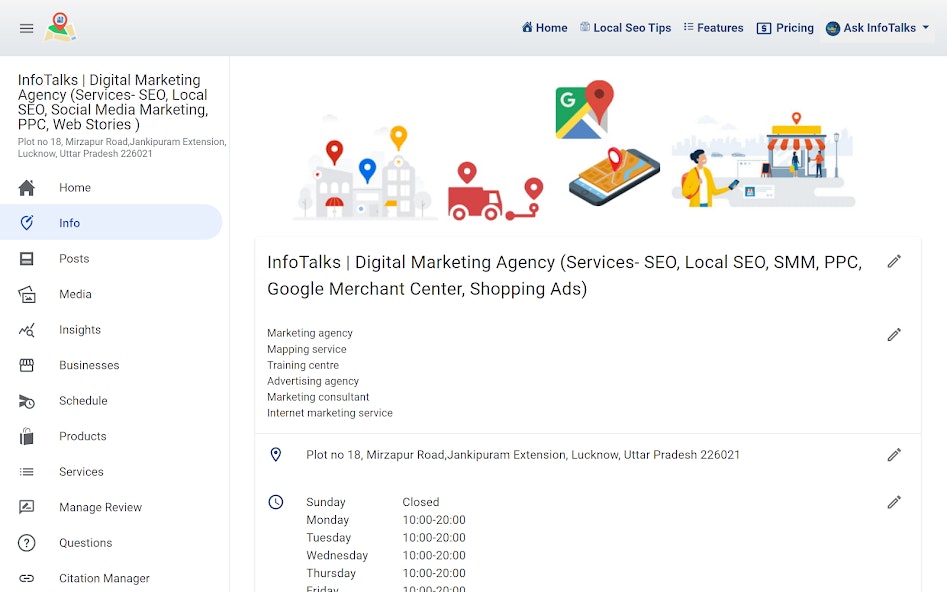Open the Pricing link
947x592 pixels.
pos(785,28)
